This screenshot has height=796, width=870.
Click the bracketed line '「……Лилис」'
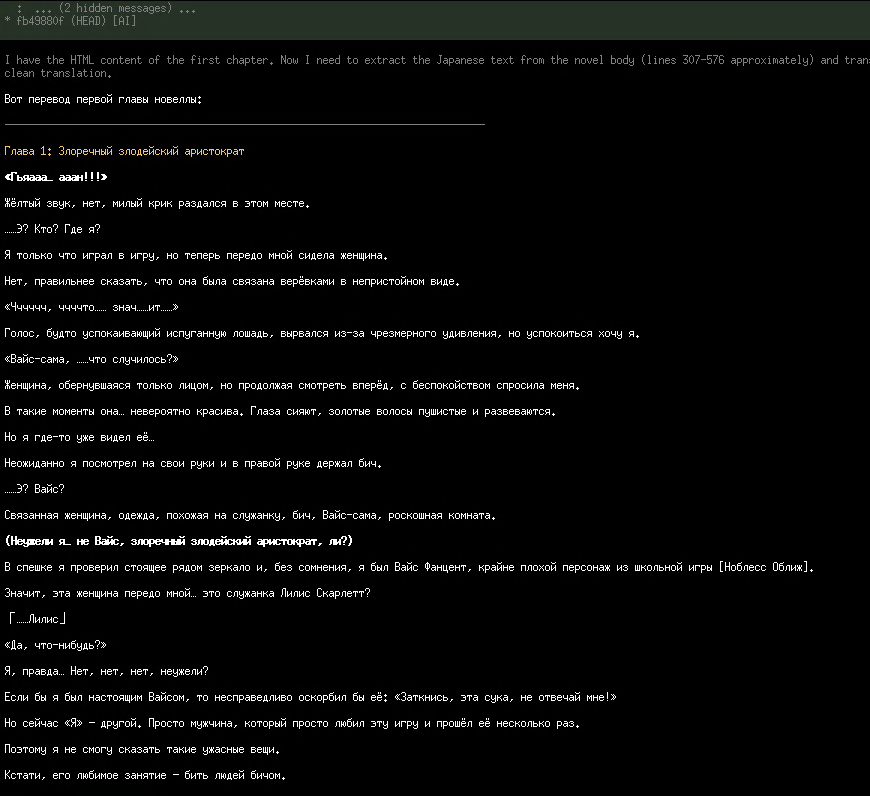pyautogui.click(x=37, y=619)
